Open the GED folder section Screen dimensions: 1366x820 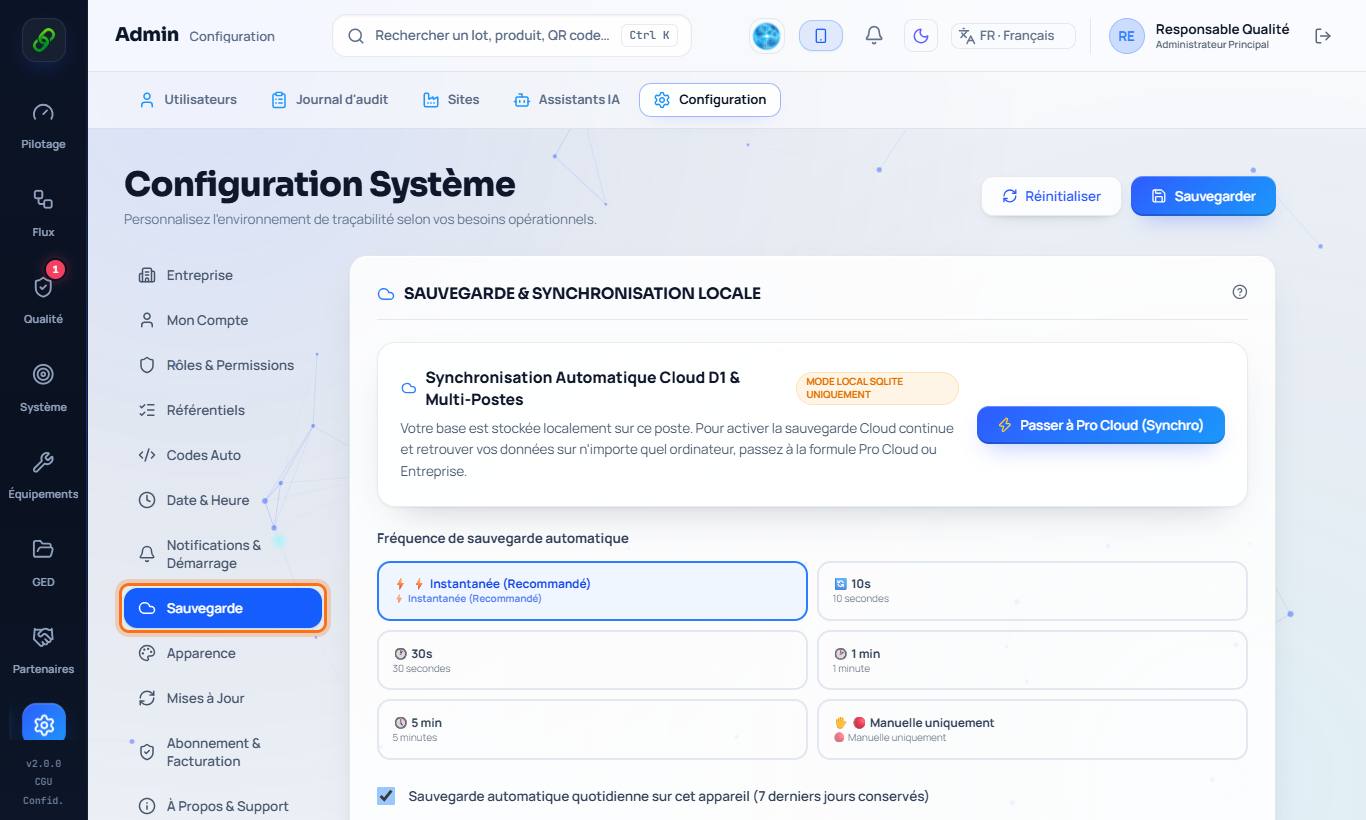coord(43,563)
